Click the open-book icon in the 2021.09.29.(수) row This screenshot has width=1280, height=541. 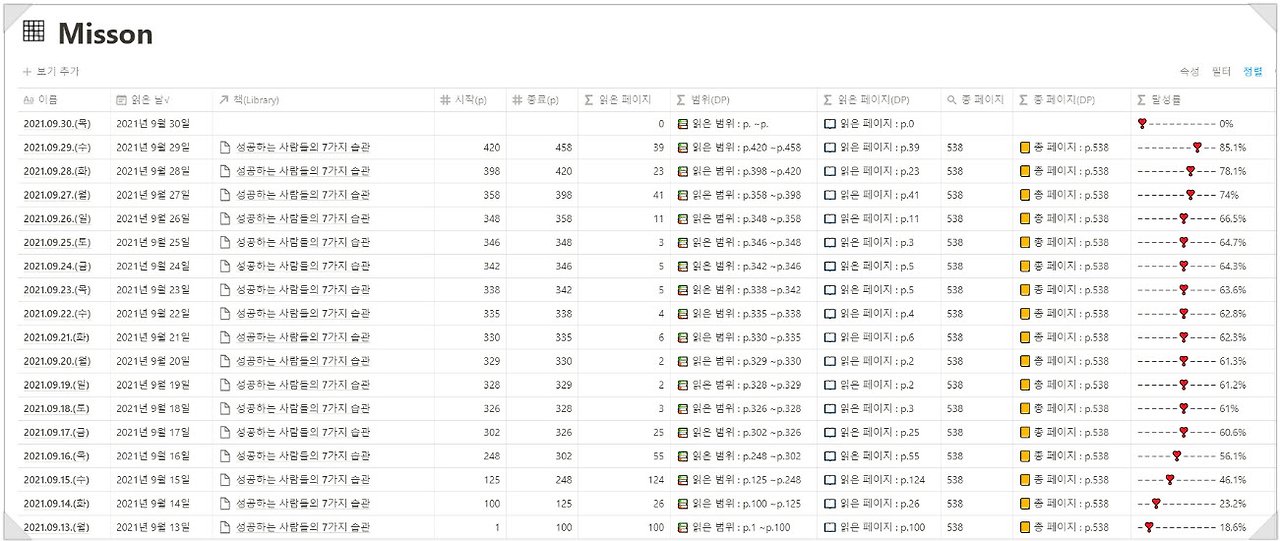[x=830, y=147]
